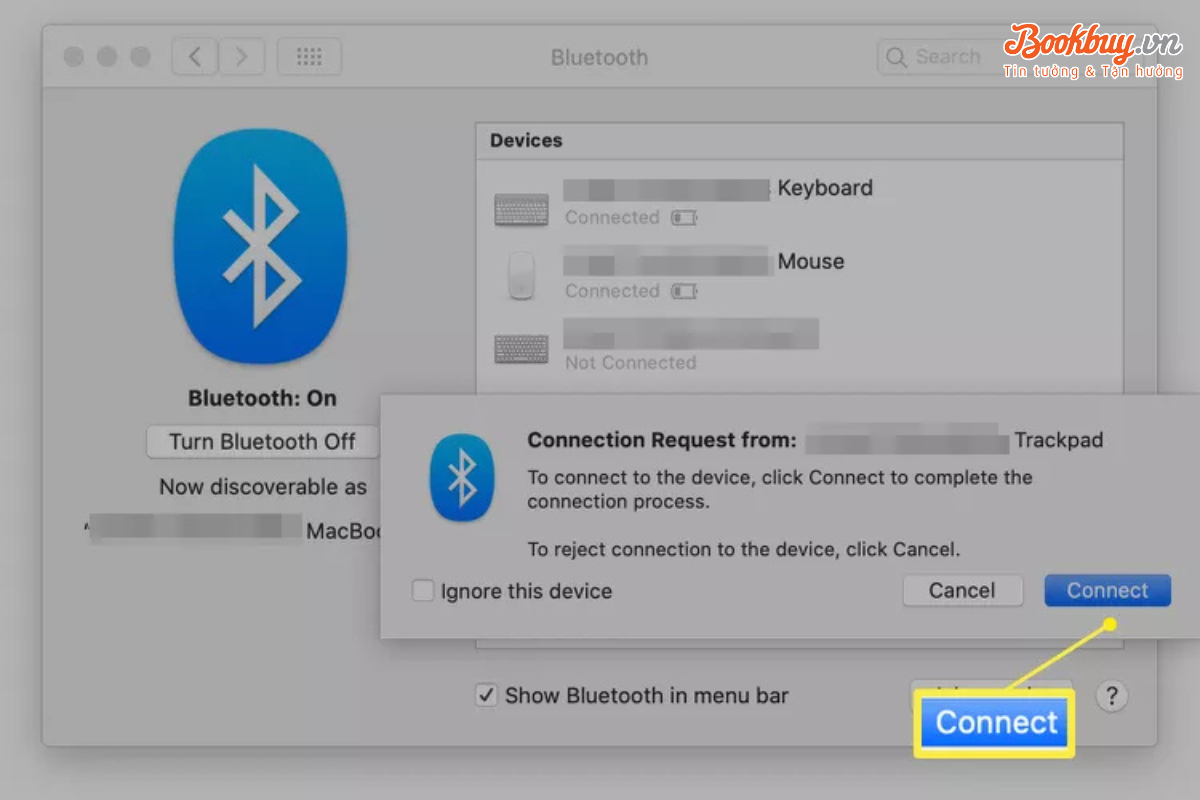Click the Mouse battery level icon

click(x=684, y=291)
